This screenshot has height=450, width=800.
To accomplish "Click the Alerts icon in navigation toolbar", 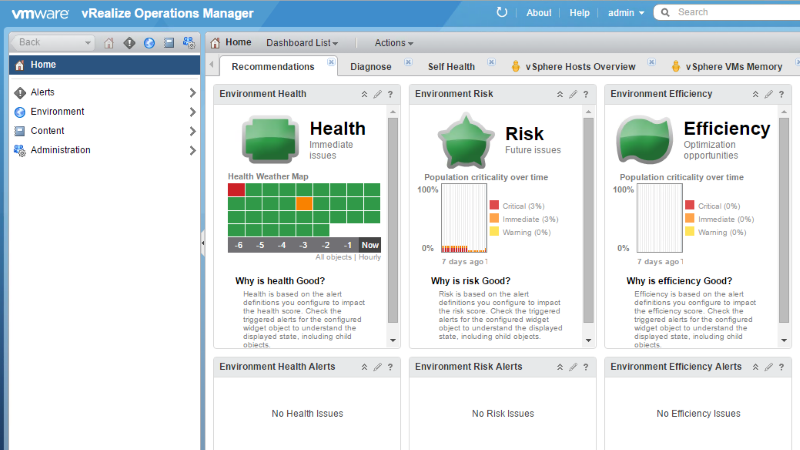I will [129, 43].
